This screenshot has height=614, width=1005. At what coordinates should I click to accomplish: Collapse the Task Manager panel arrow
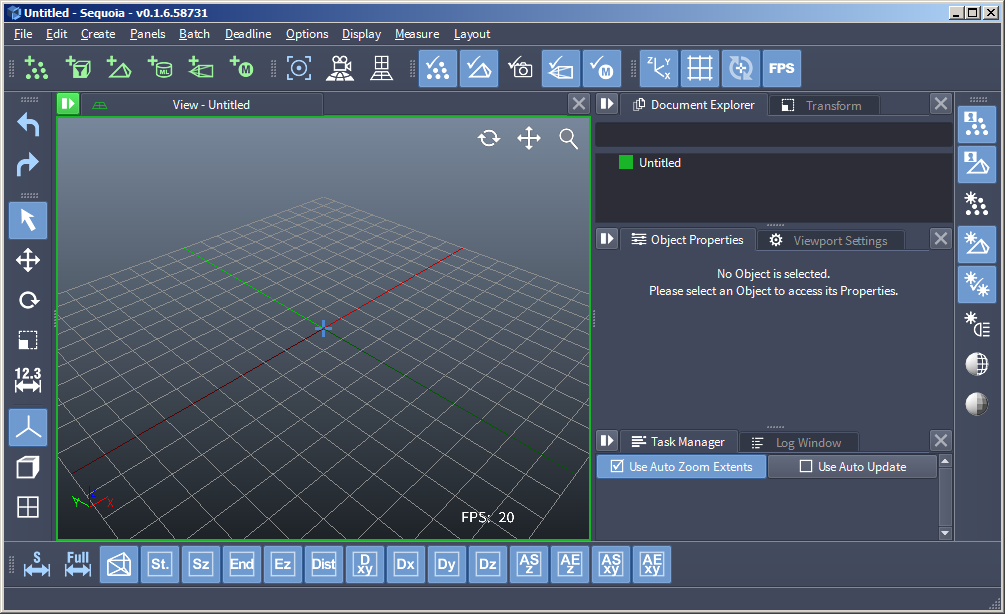(606, 441)
